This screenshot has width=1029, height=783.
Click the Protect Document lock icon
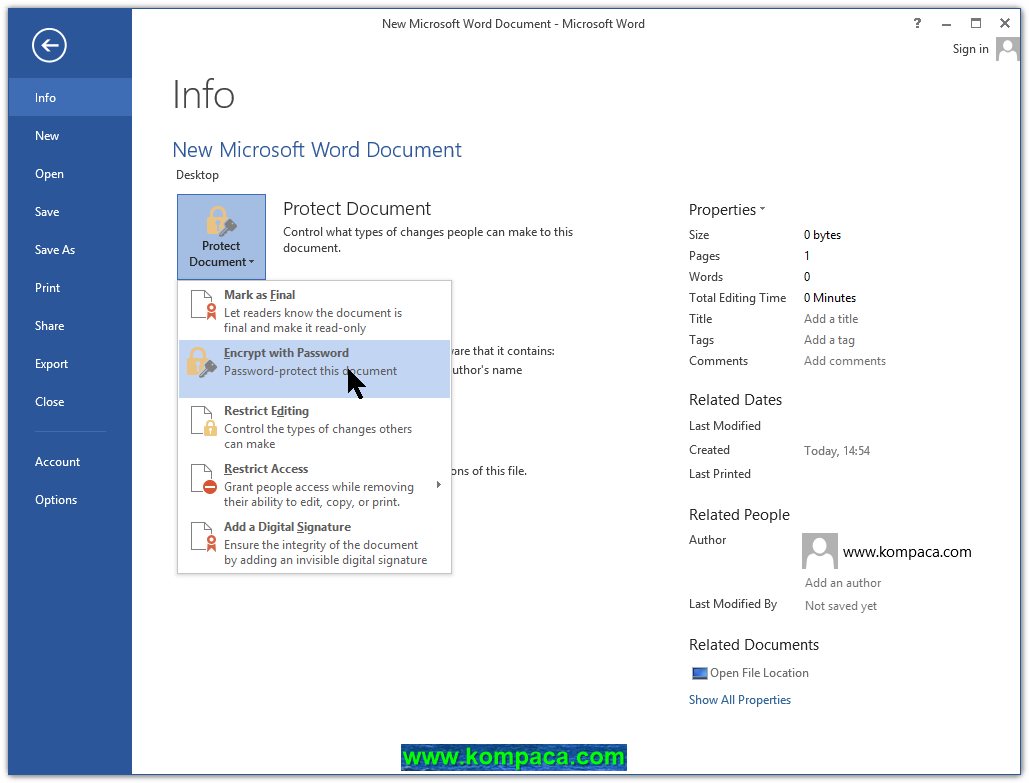(220, 221)
